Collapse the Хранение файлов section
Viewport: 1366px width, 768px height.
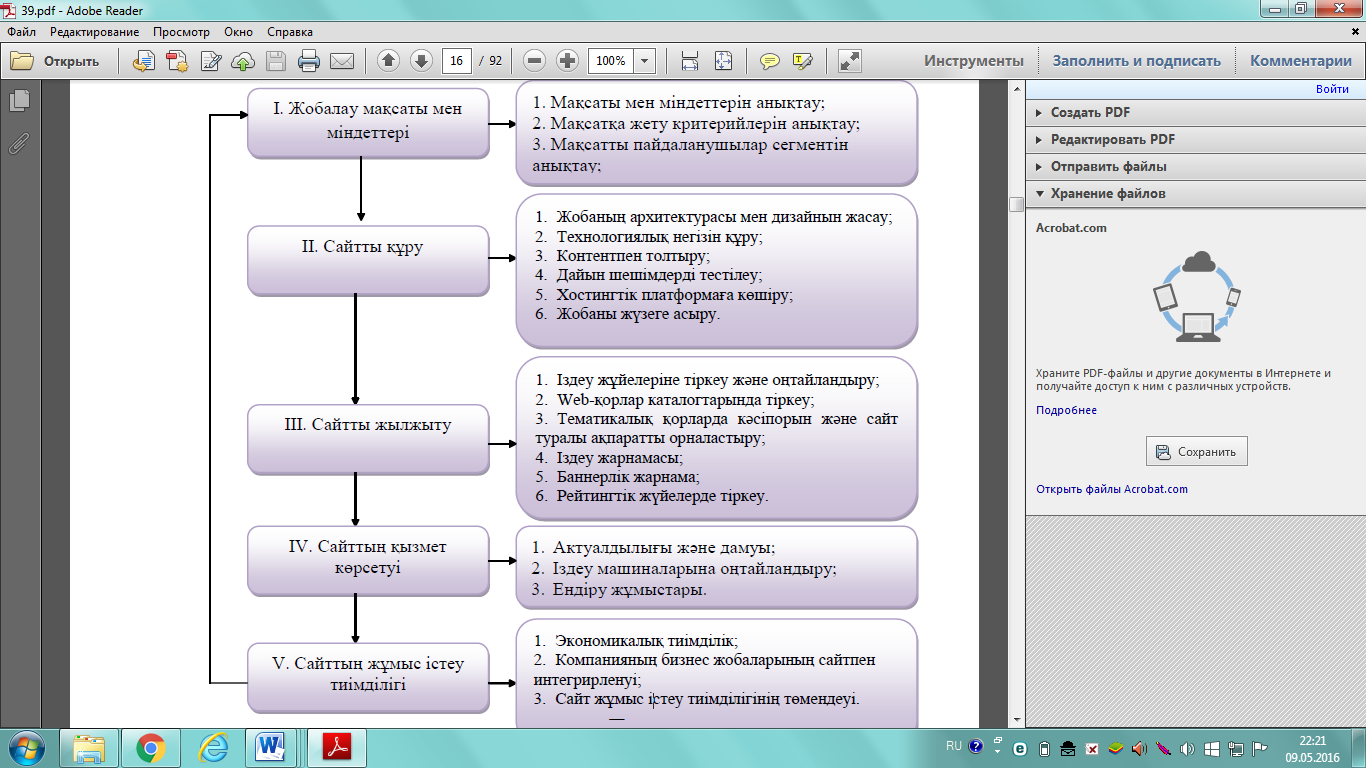point(1195,194)
